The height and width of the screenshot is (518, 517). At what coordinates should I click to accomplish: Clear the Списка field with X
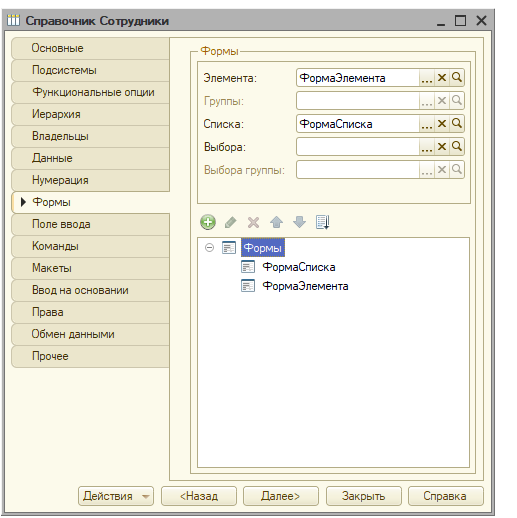pyautogui.click(x=442, y=124)
